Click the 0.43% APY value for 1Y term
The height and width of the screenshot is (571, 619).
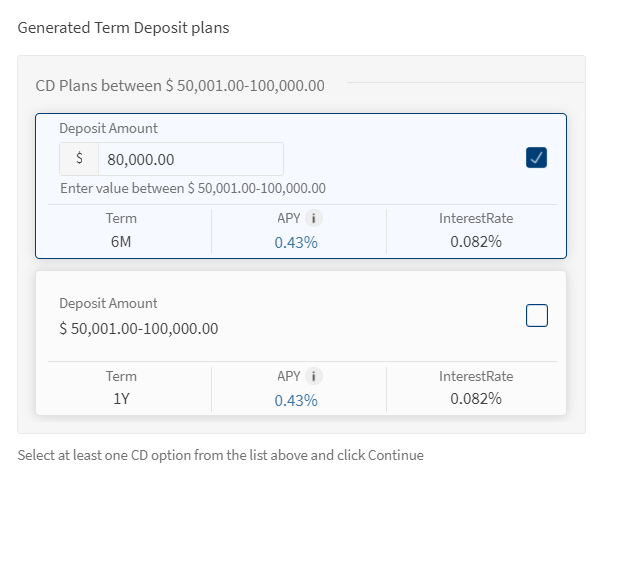pyautogui.click(x=296, y=400)
